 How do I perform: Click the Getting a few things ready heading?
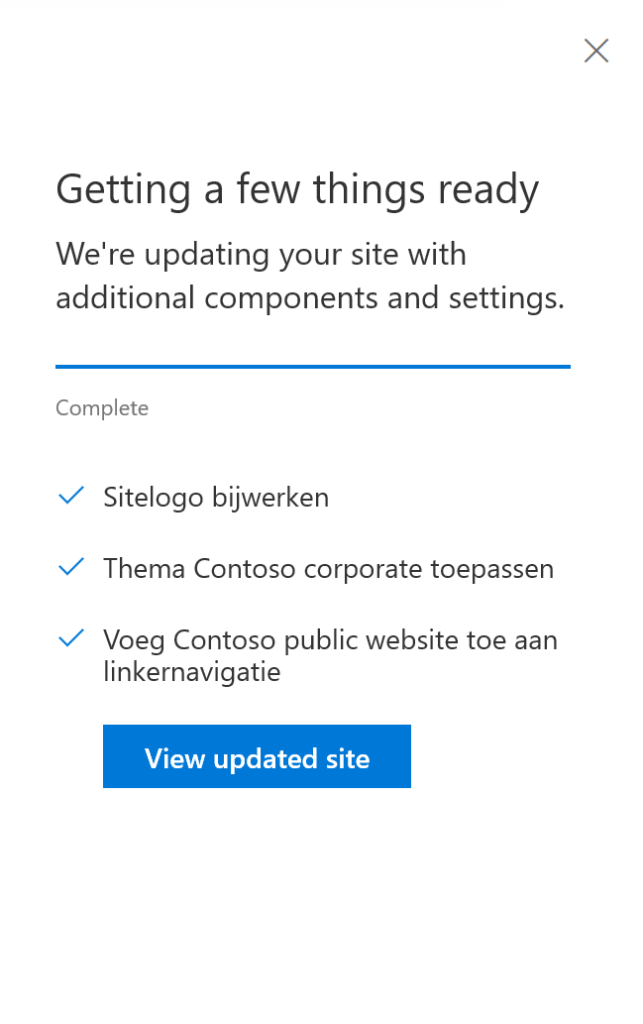coord(297,189)
